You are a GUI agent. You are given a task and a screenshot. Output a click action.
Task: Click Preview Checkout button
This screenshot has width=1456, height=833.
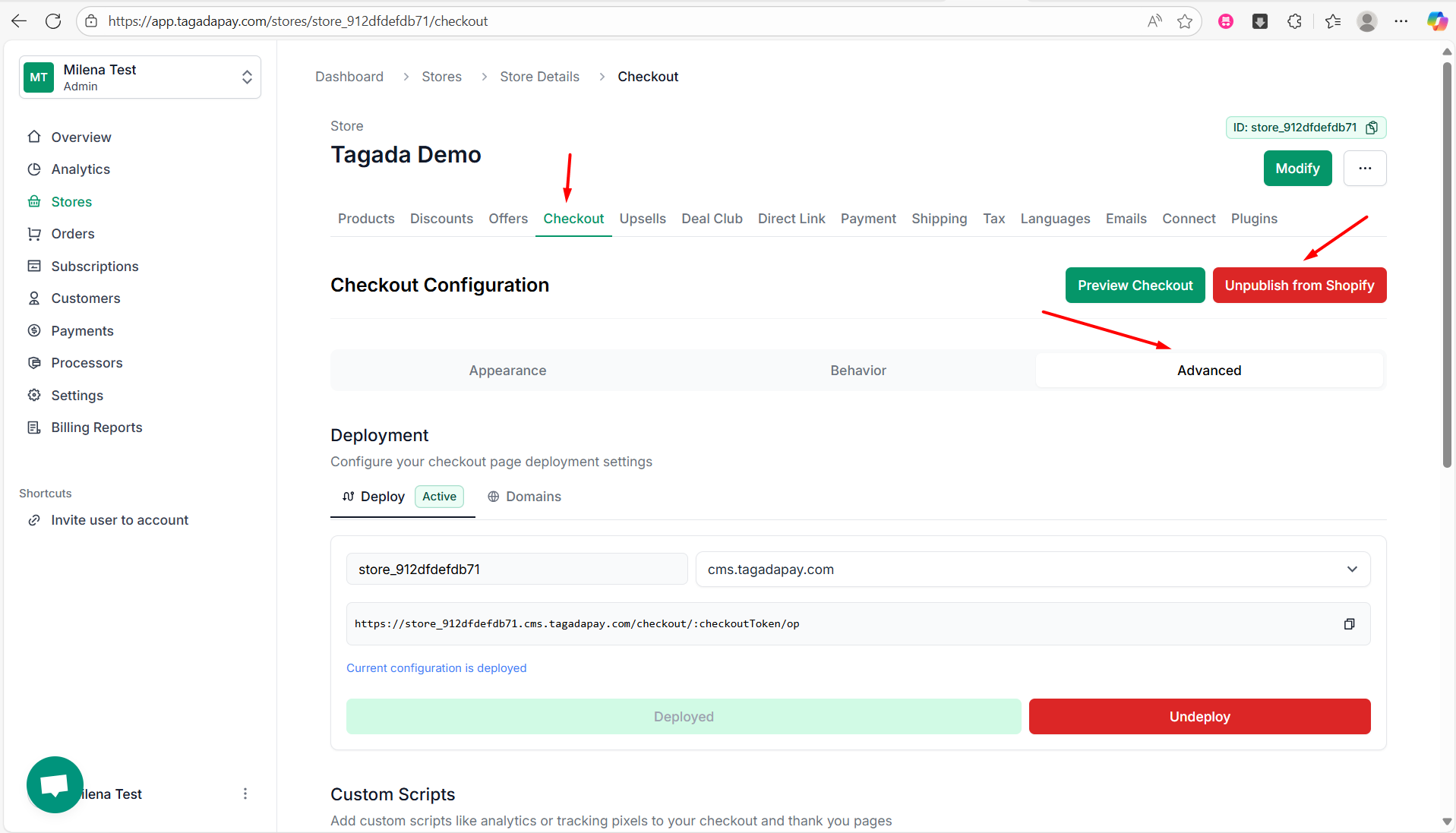[1135, 286]
